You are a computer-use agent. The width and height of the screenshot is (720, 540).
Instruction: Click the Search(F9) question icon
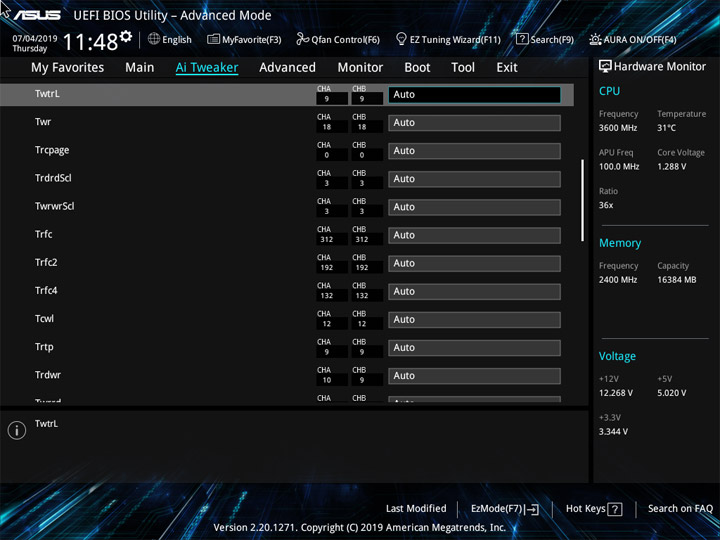pyautogui.click(x=522, y=39)
